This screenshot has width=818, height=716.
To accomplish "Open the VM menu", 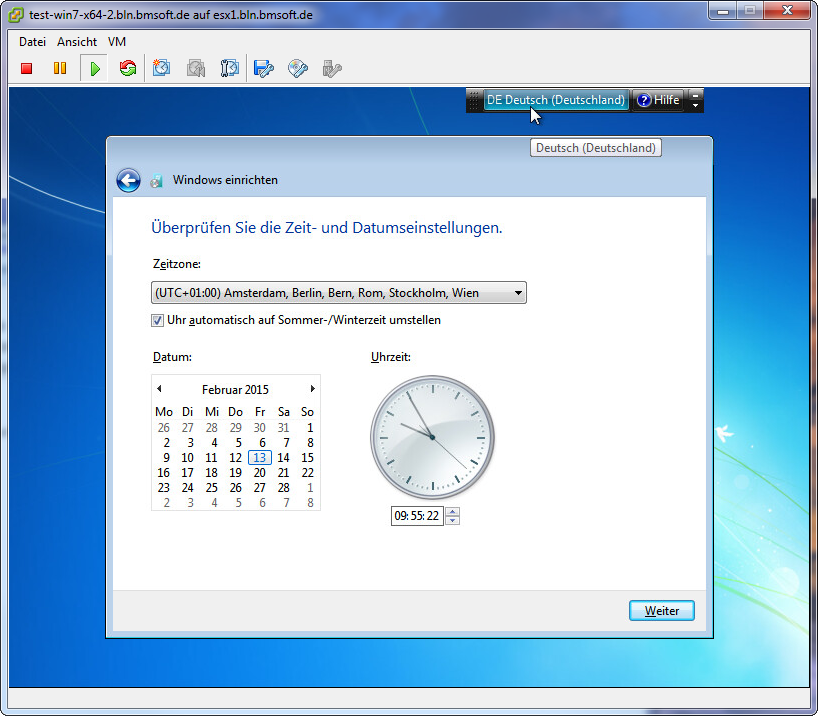I will 117,42.
